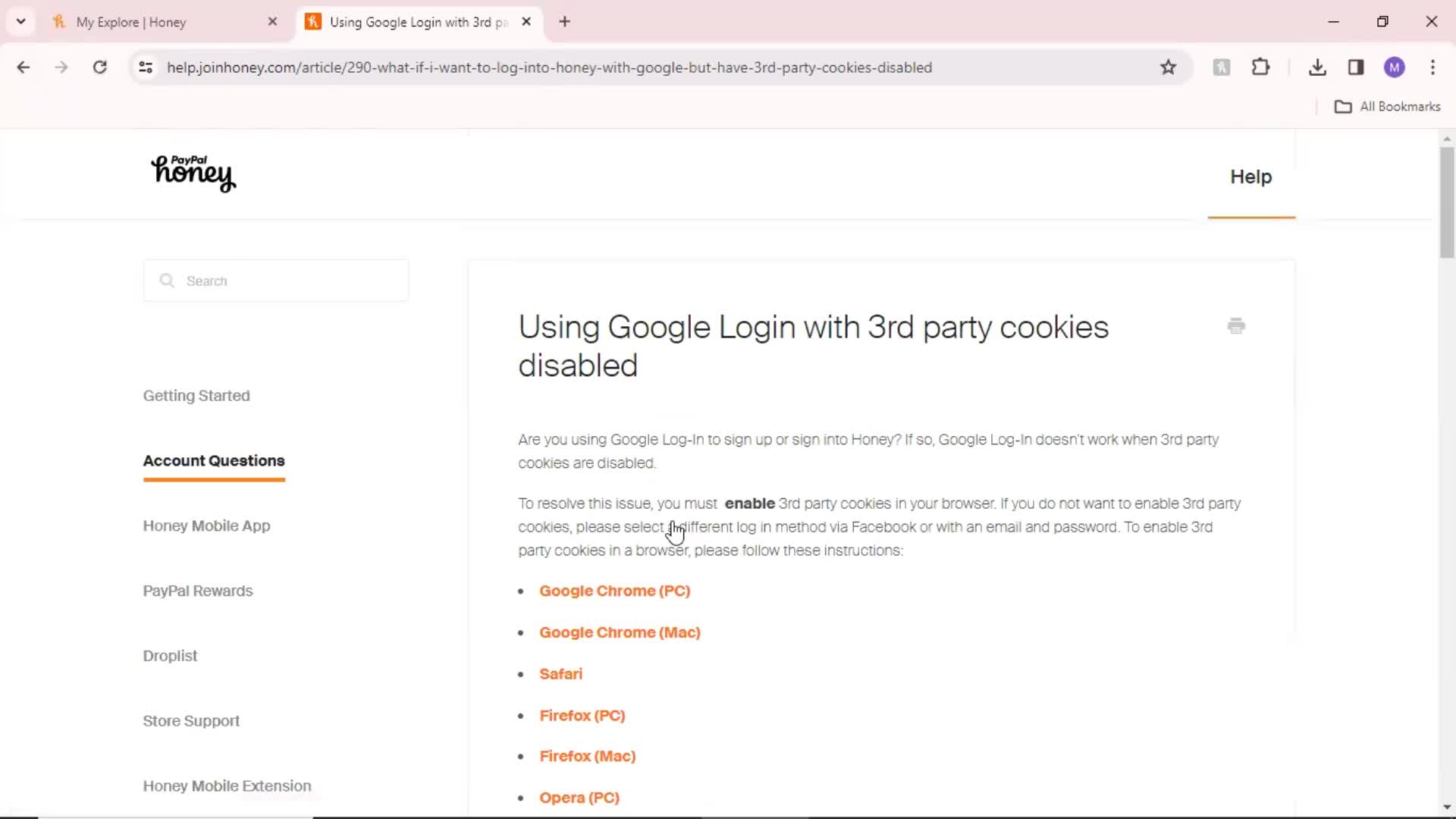Click the search magnifier icon
Image resolution: width=1456 pixels, height=819 pixels.
167,281
